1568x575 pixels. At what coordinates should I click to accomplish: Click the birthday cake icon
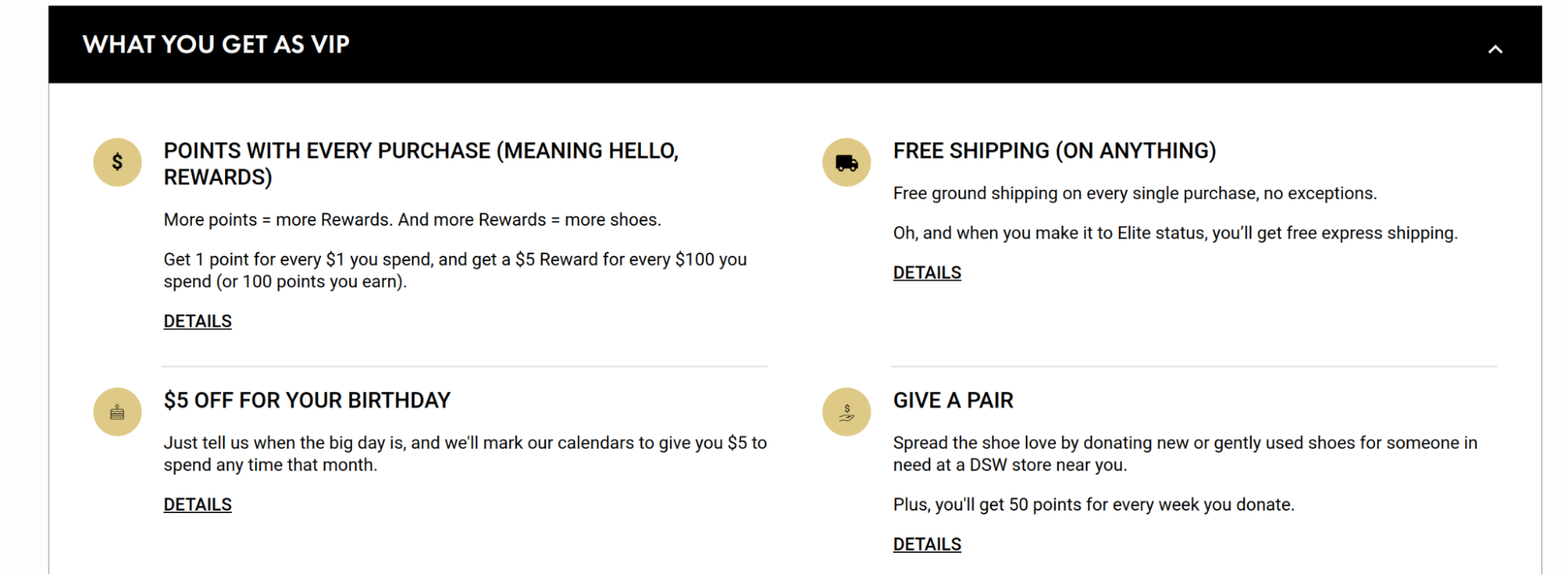tap(117, 412)
